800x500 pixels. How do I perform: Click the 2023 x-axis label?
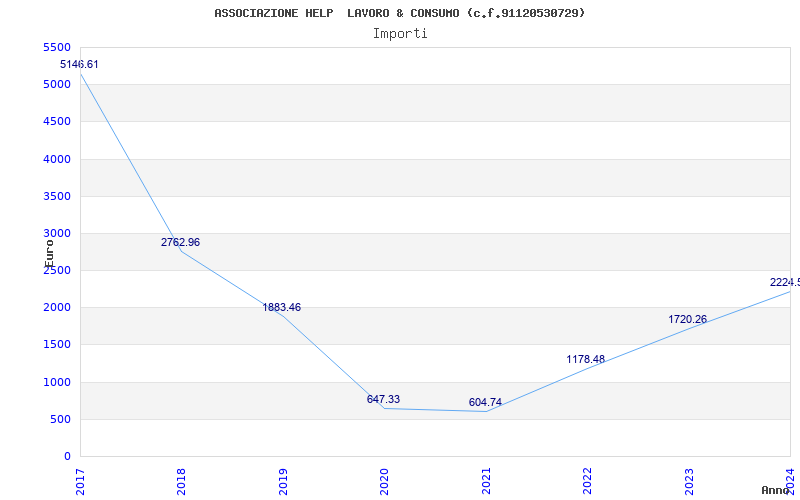[689, 482]
